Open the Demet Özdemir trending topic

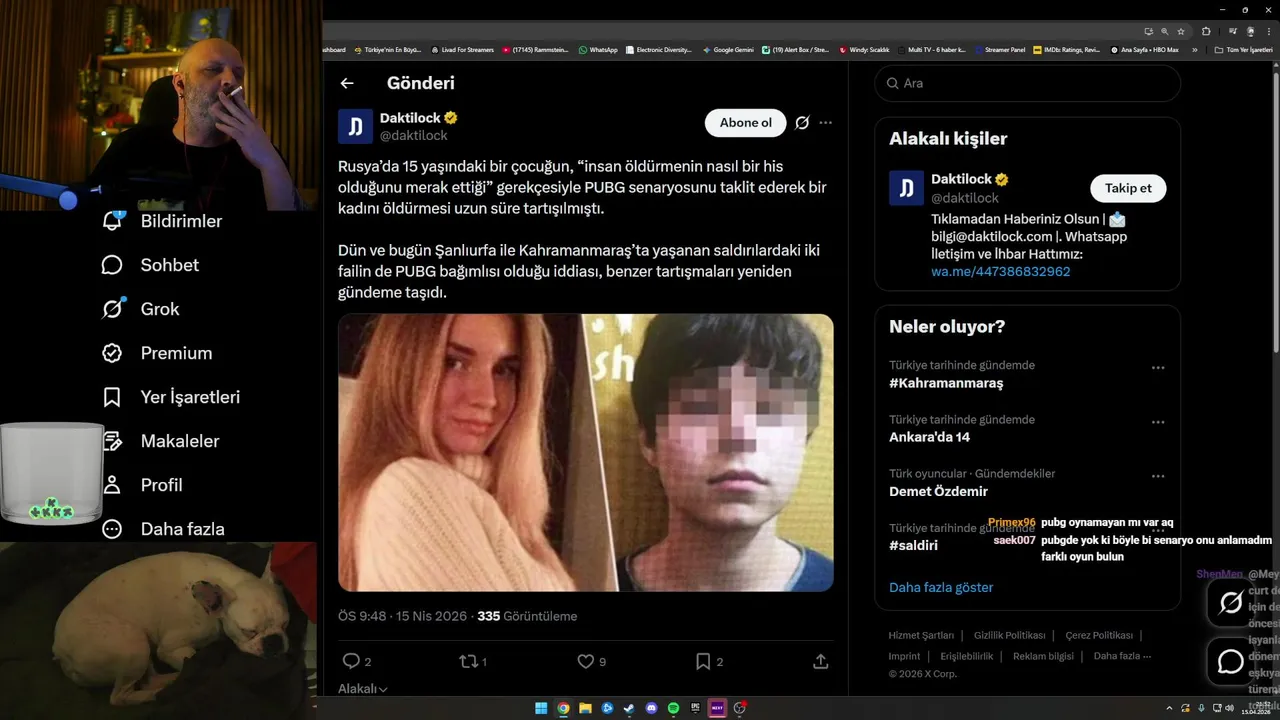[x=938, y=491]
